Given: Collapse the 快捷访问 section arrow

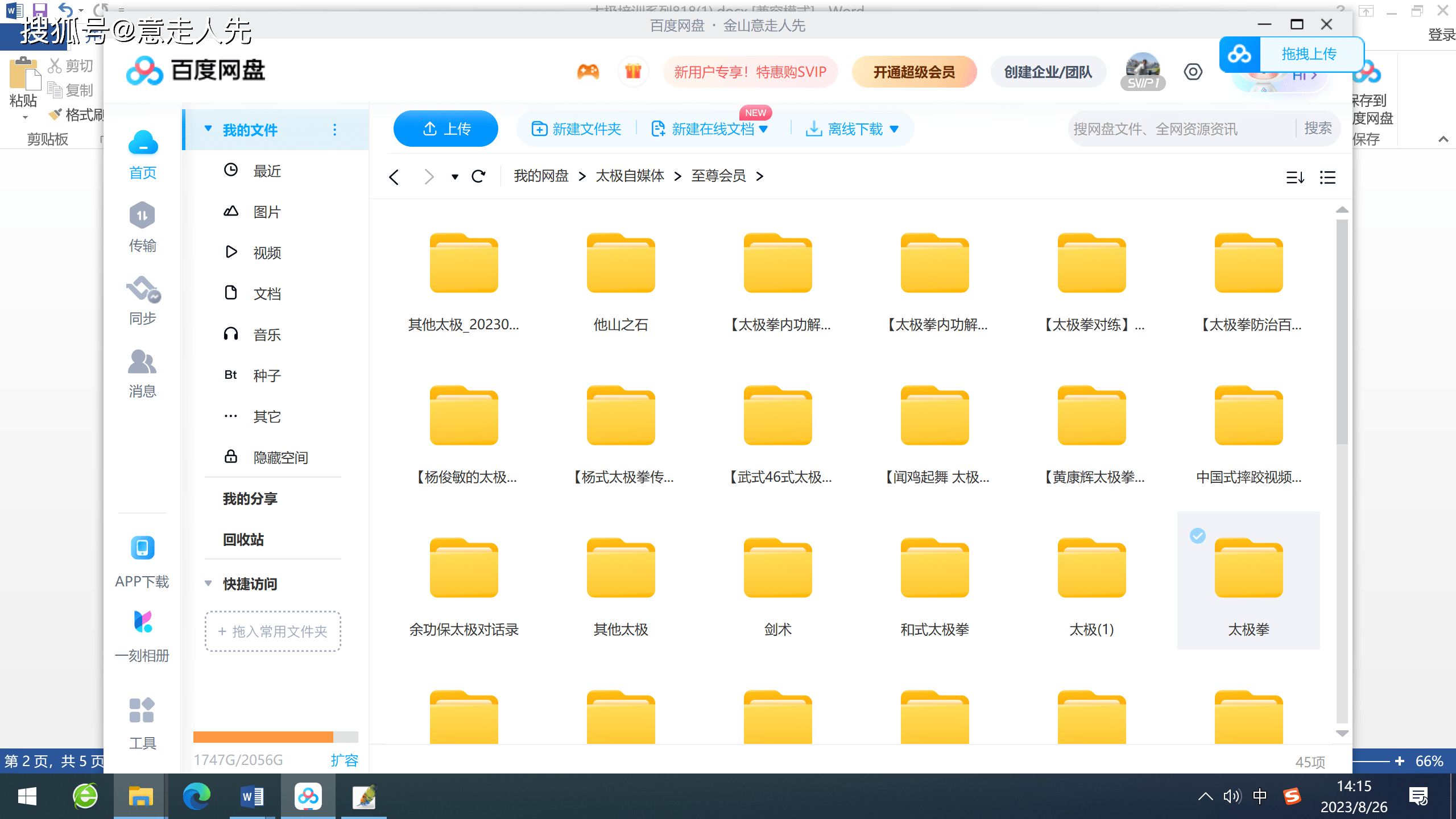Looking at the screenshot, I should [208, 584].
